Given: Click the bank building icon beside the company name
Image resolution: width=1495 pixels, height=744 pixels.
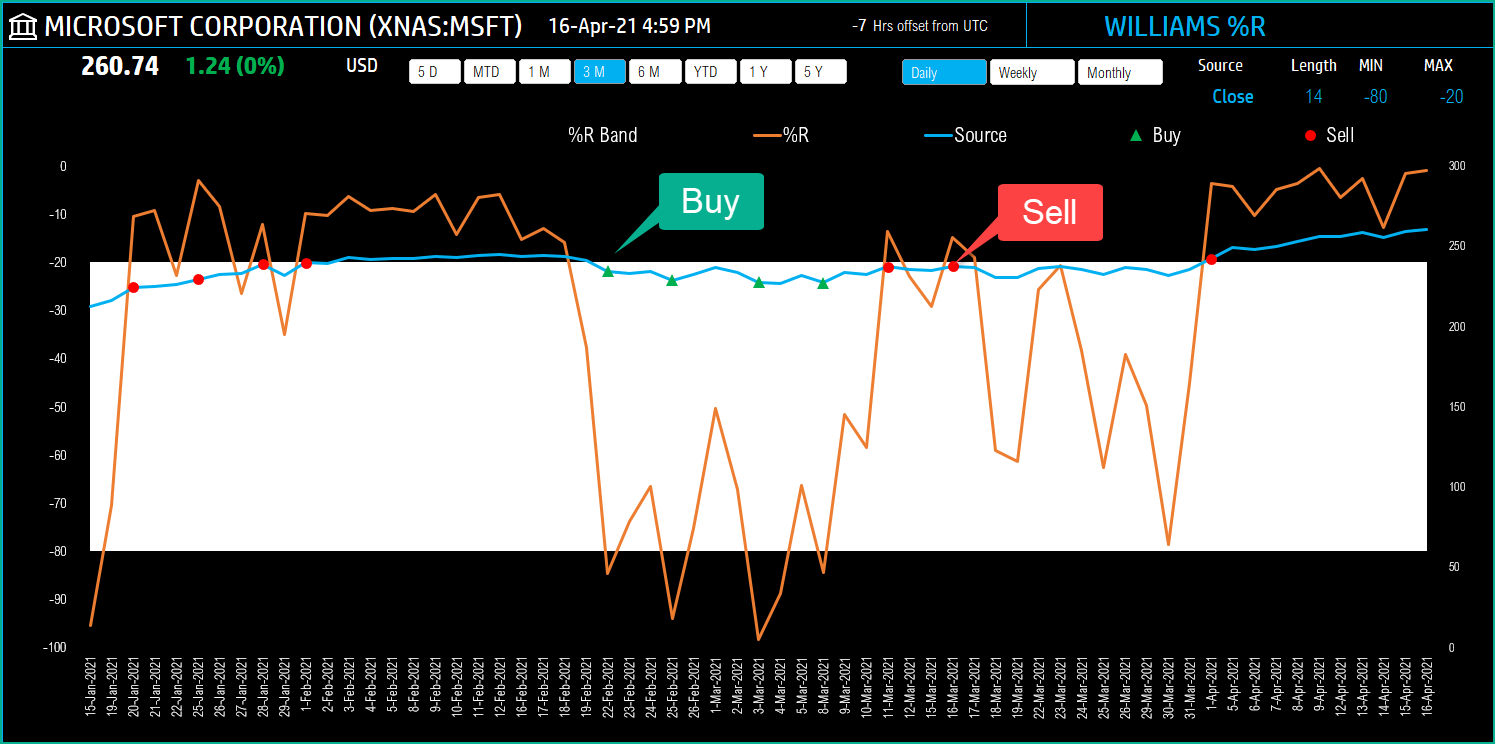Looking at the screenshot, I should point(23,26).
